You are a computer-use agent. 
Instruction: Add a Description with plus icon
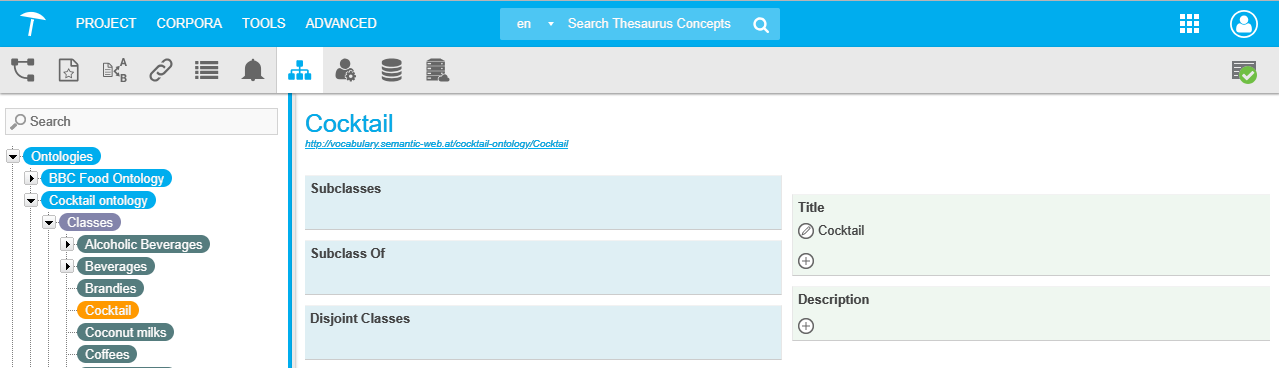[x=806, y=326]
